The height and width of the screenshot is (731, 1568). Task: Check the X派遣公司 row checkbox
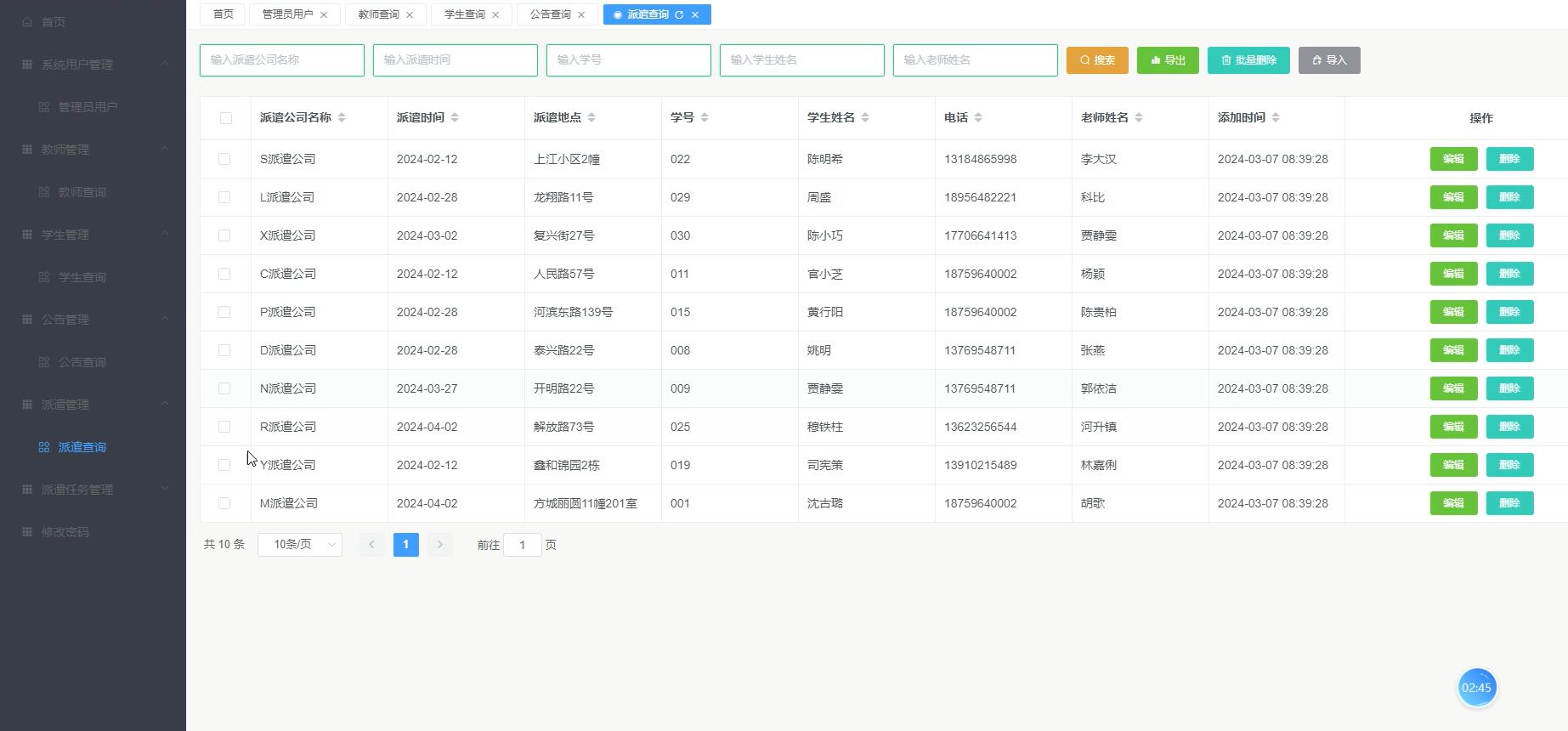(x=224, y=235)
